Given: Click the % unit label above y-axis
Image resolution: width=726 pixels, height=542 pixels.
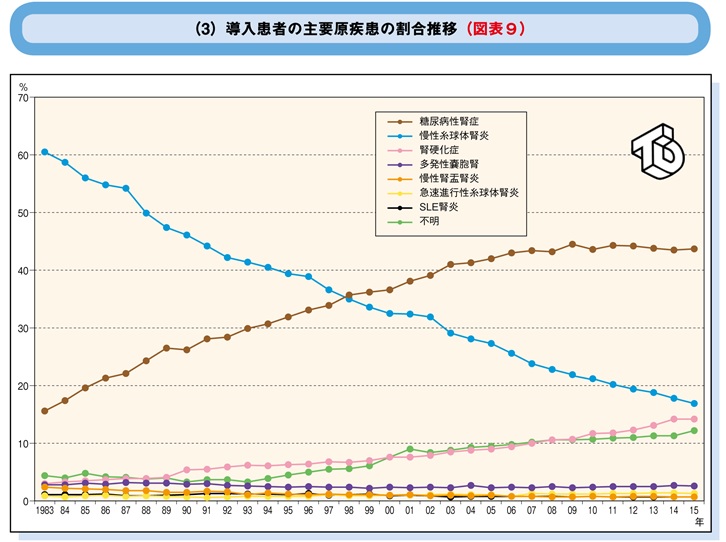Looking at the screenshot, I should tap(24, 87).
